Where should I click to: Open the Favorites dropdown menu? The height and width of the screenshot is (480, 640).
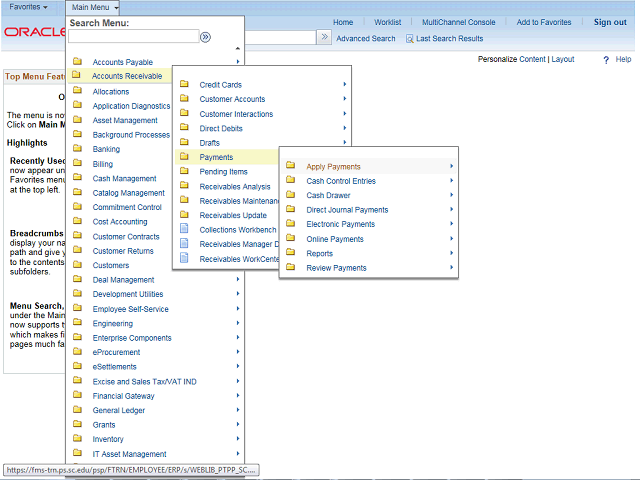tap(29, 7)
